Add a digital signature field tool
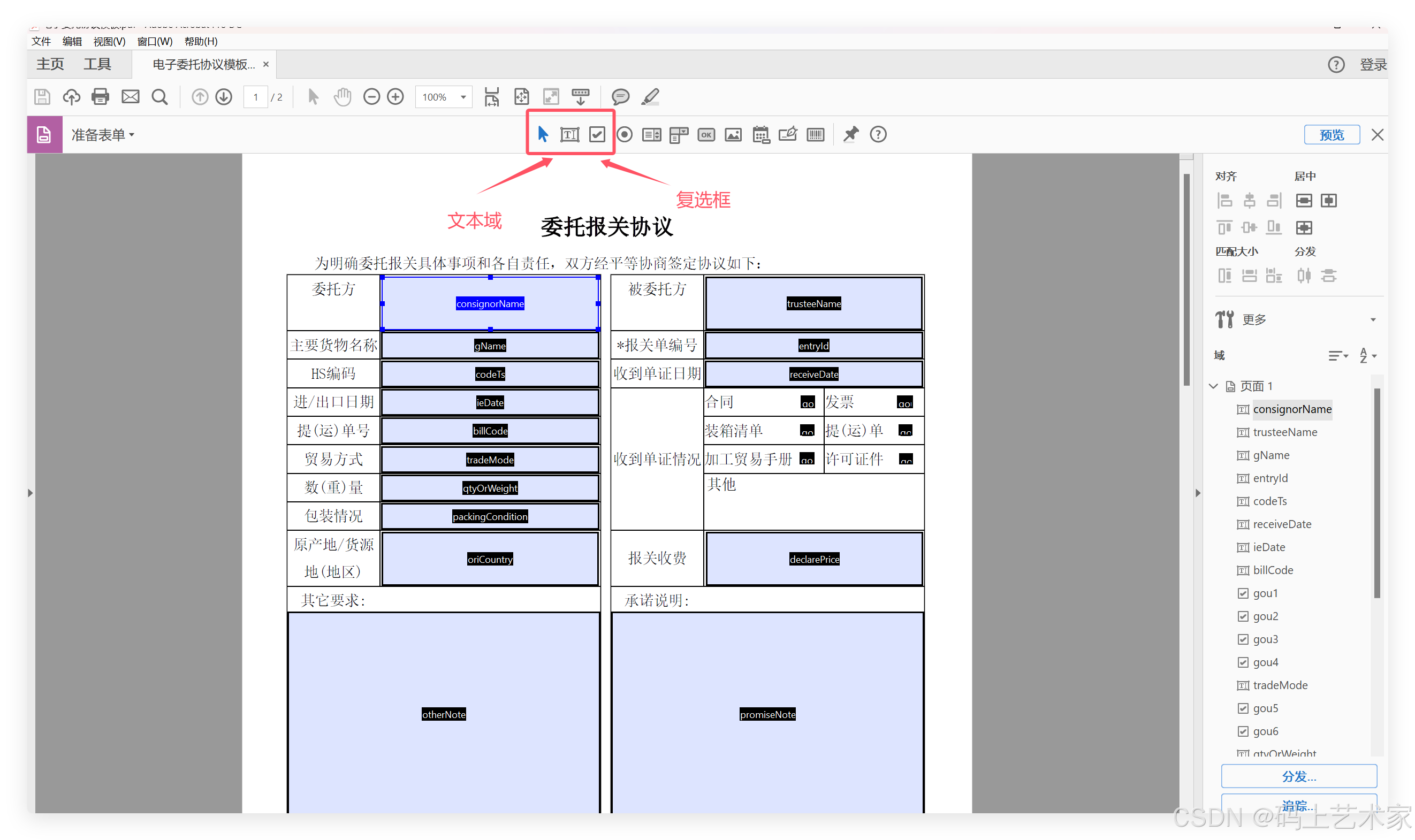Screen dimensions: 1415x840 pyautogui.click(x=788, y=134)
